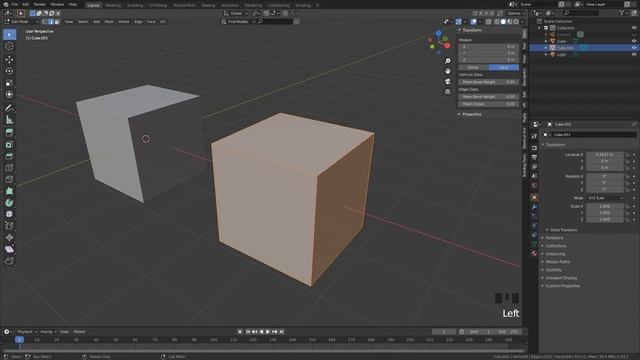Open the Render menu
This screenshot has height=360, width=640.
pyautogui.click(x=40, y=4)
